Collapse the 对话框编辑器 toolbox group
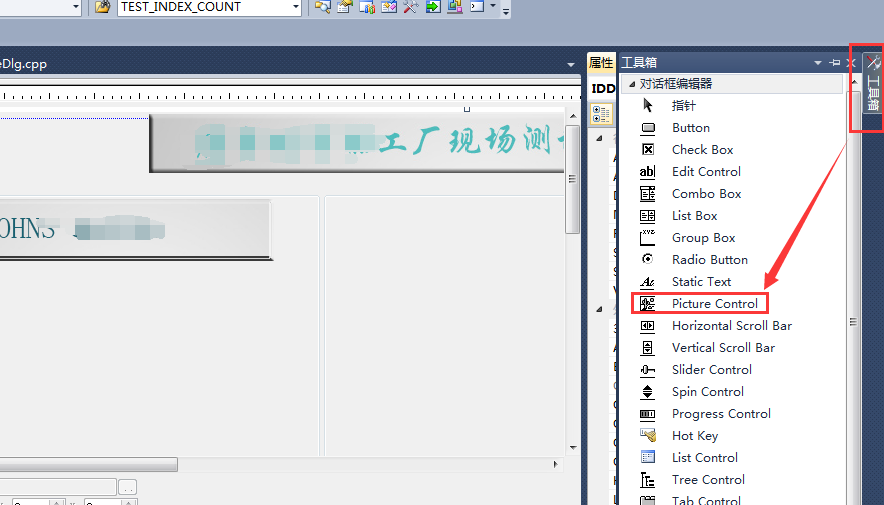The height and width of the screenshot is (505, 884). (632, 84)
